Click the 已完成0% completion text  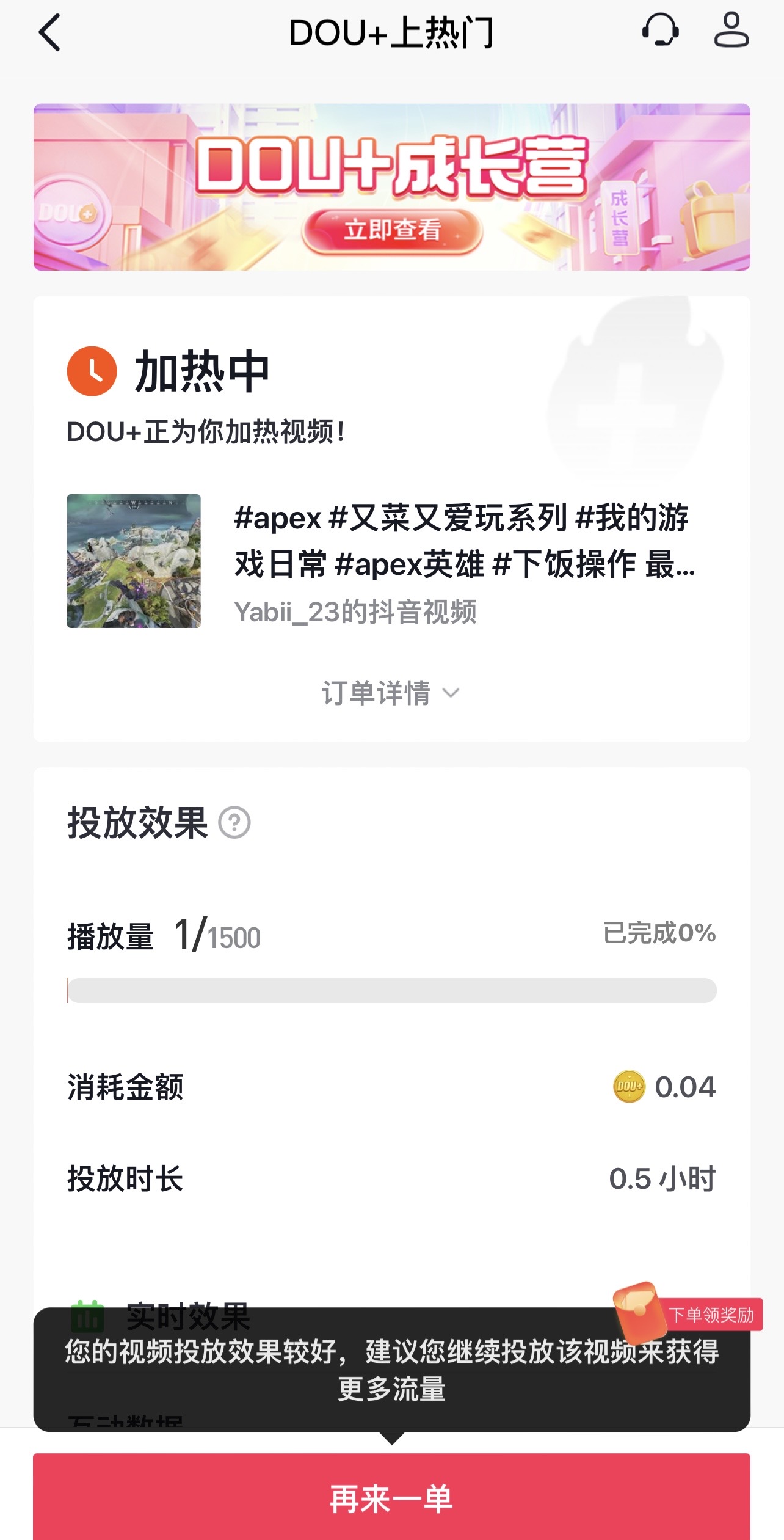[659, 933]
